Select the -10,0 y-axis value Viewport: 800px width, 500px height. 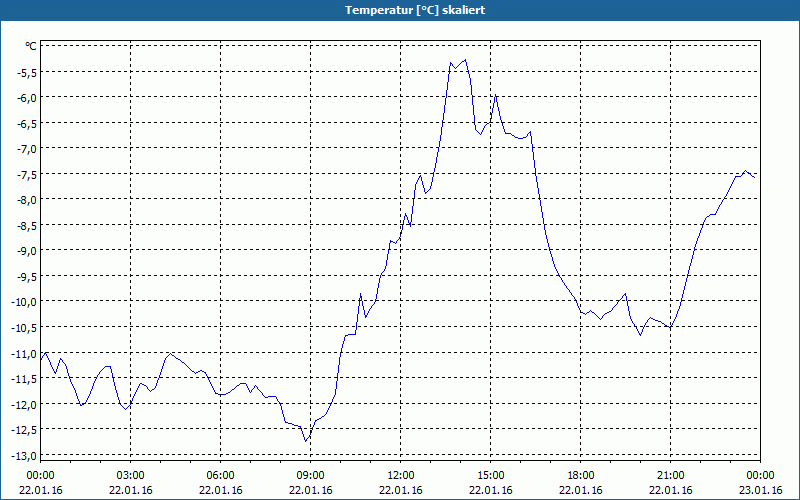[x=24, y=301]
